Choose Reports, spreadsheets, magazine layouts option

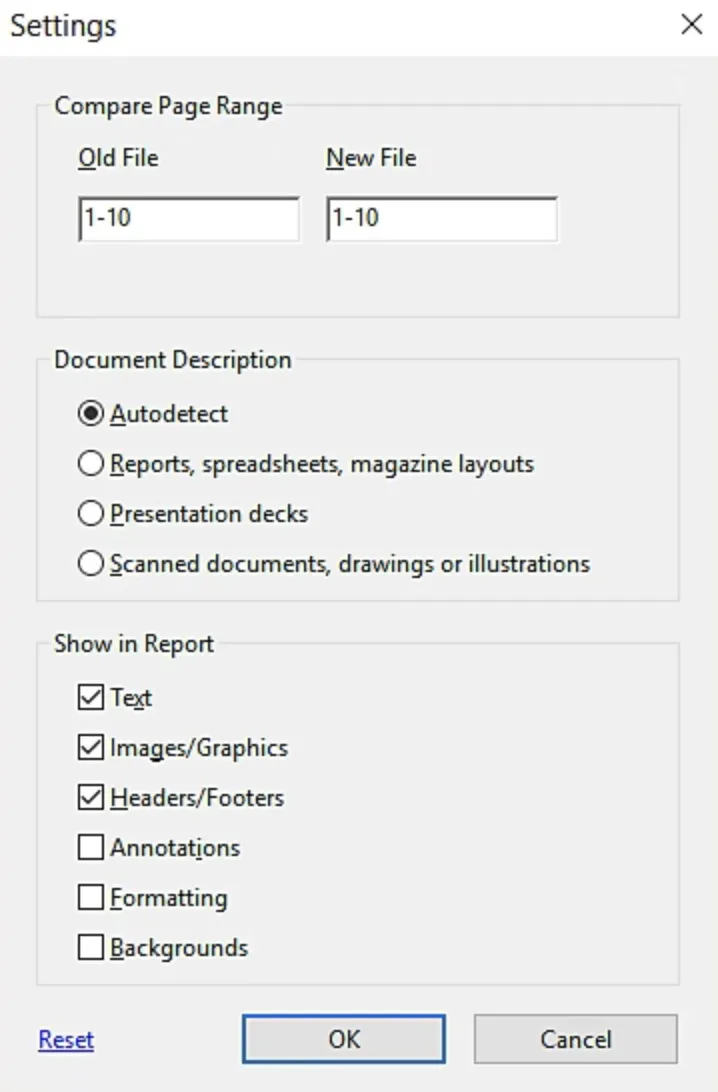91,464
